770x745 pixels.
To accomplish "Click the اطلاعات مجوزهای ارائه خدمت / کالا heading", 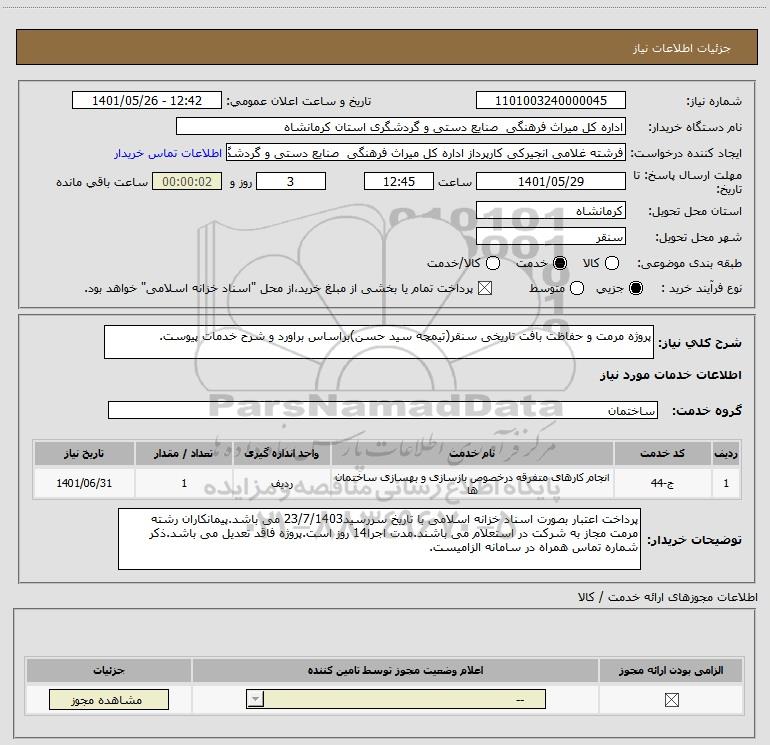I will 668,597.
